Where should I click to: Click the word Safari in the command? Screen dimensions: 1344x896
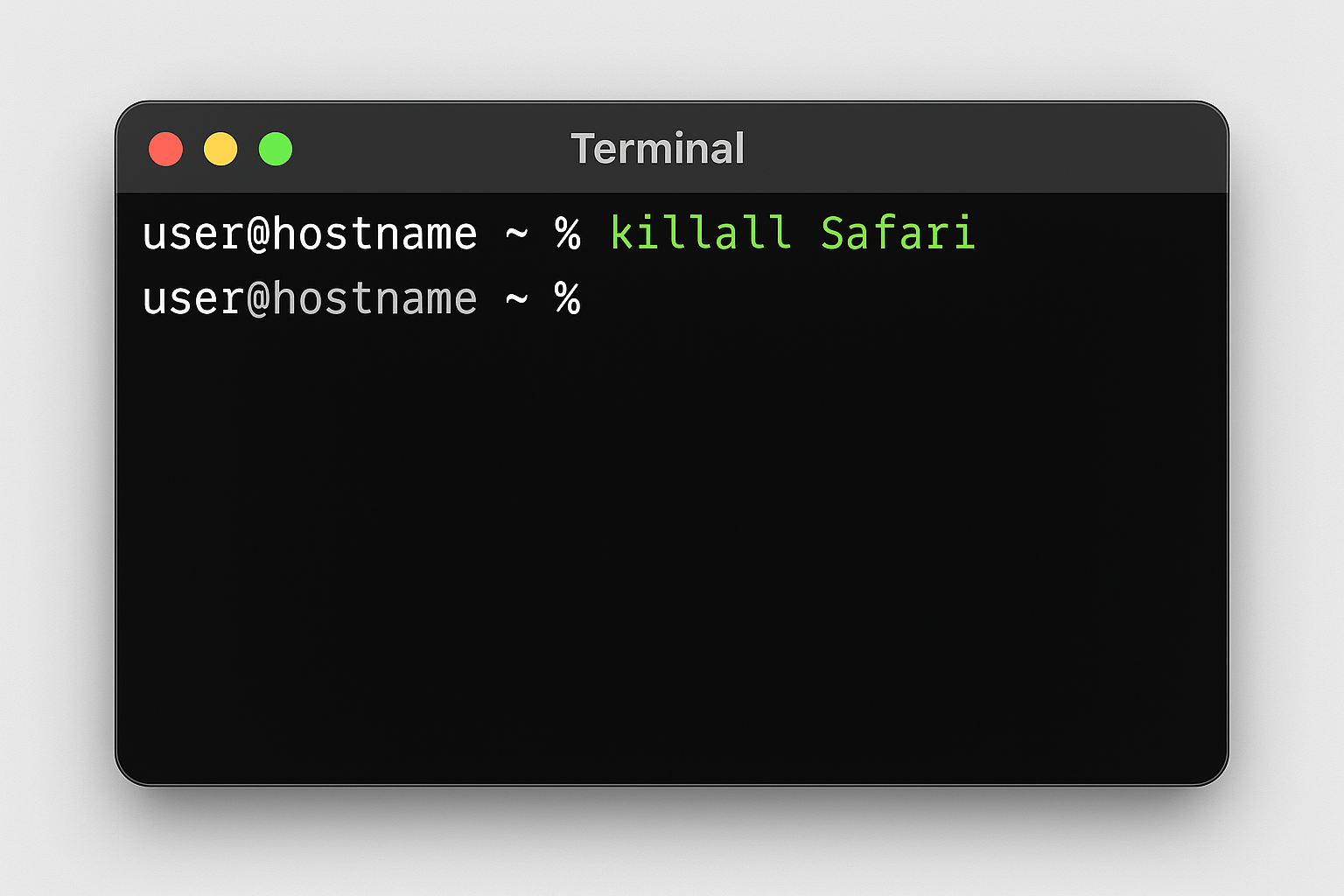[898, 233]
